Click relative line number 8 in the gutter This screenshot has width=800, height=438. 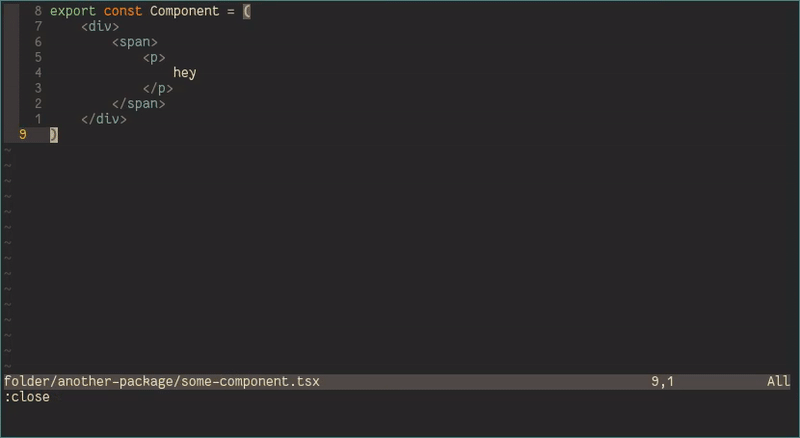(38, 11)
